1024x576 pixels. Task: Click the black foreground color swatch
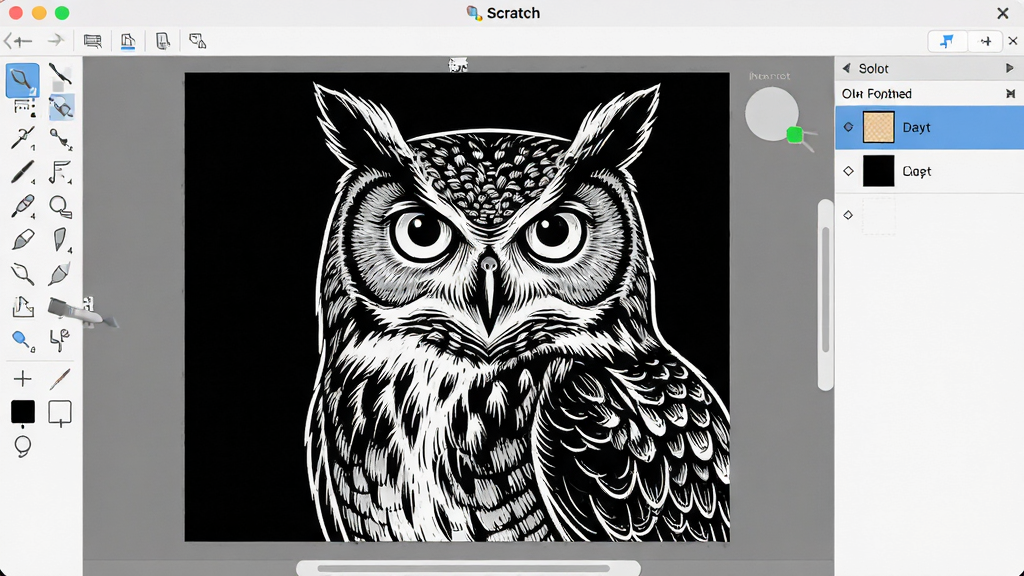click(23, 412)
